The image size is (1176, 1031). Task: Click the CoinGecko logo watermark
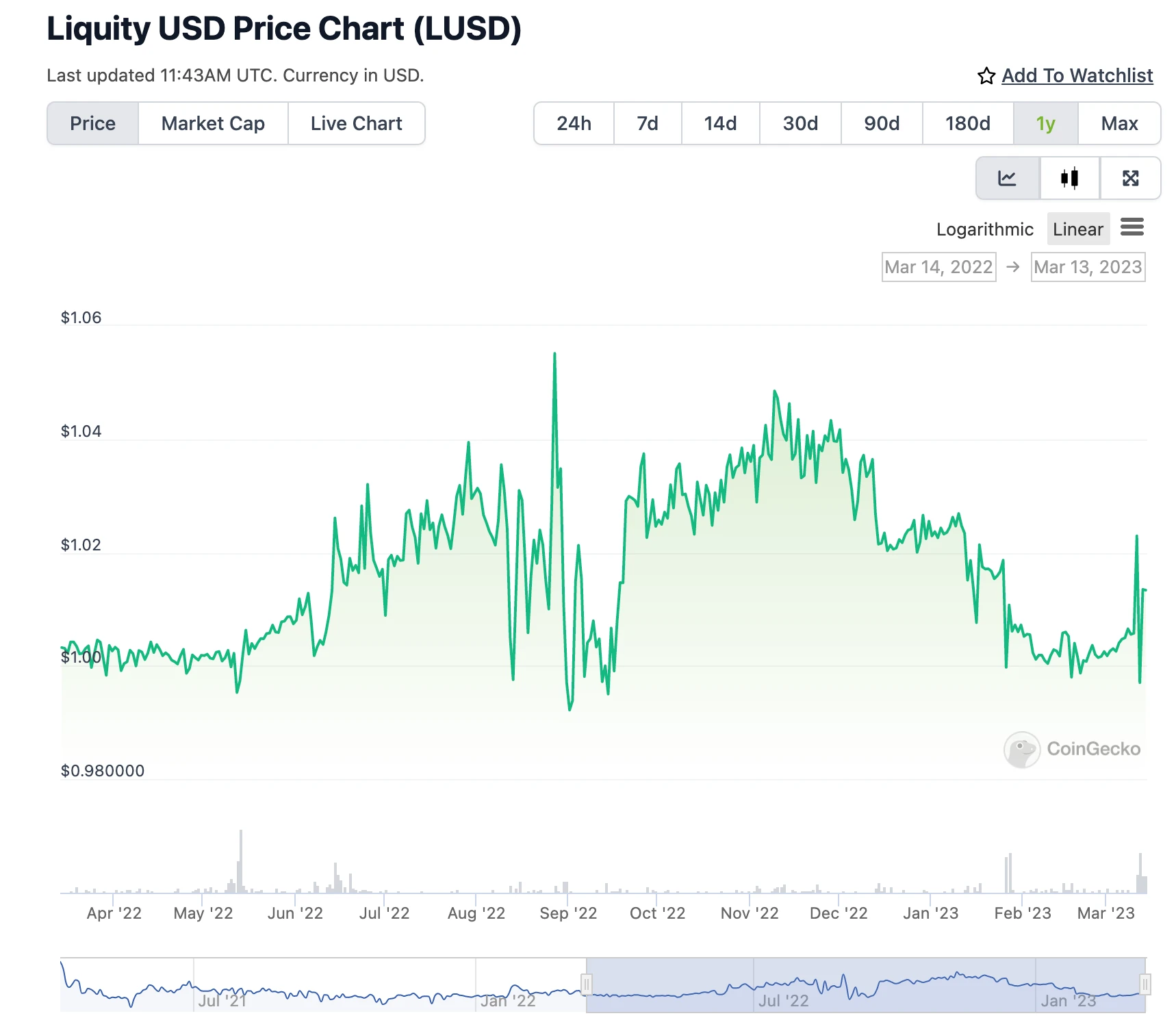[x=1072, y=749]
